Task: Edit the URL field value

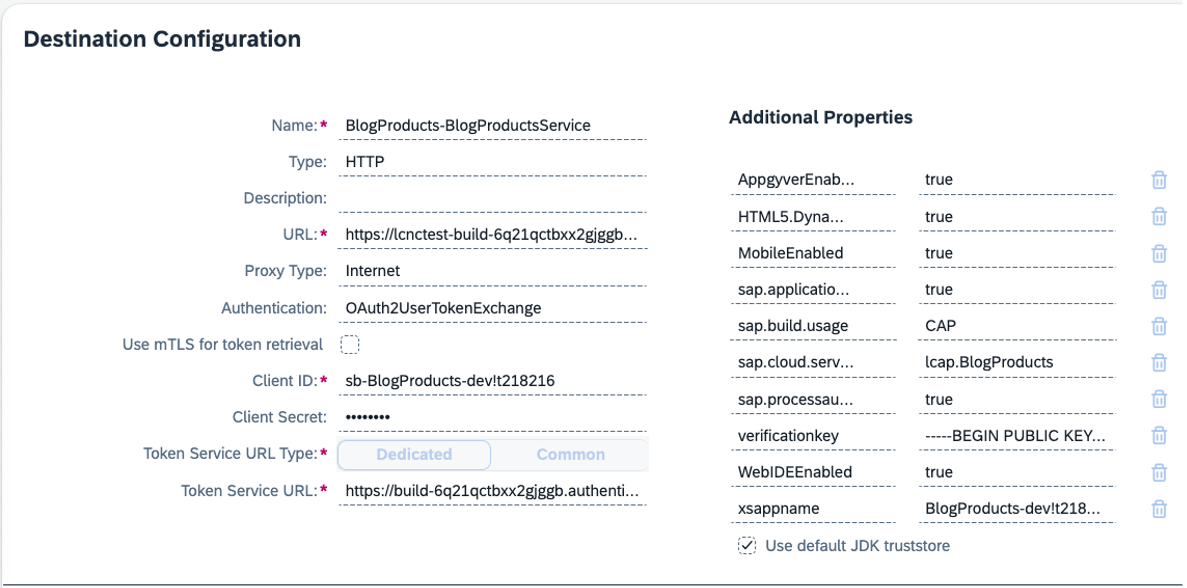Action: [494, 234]
